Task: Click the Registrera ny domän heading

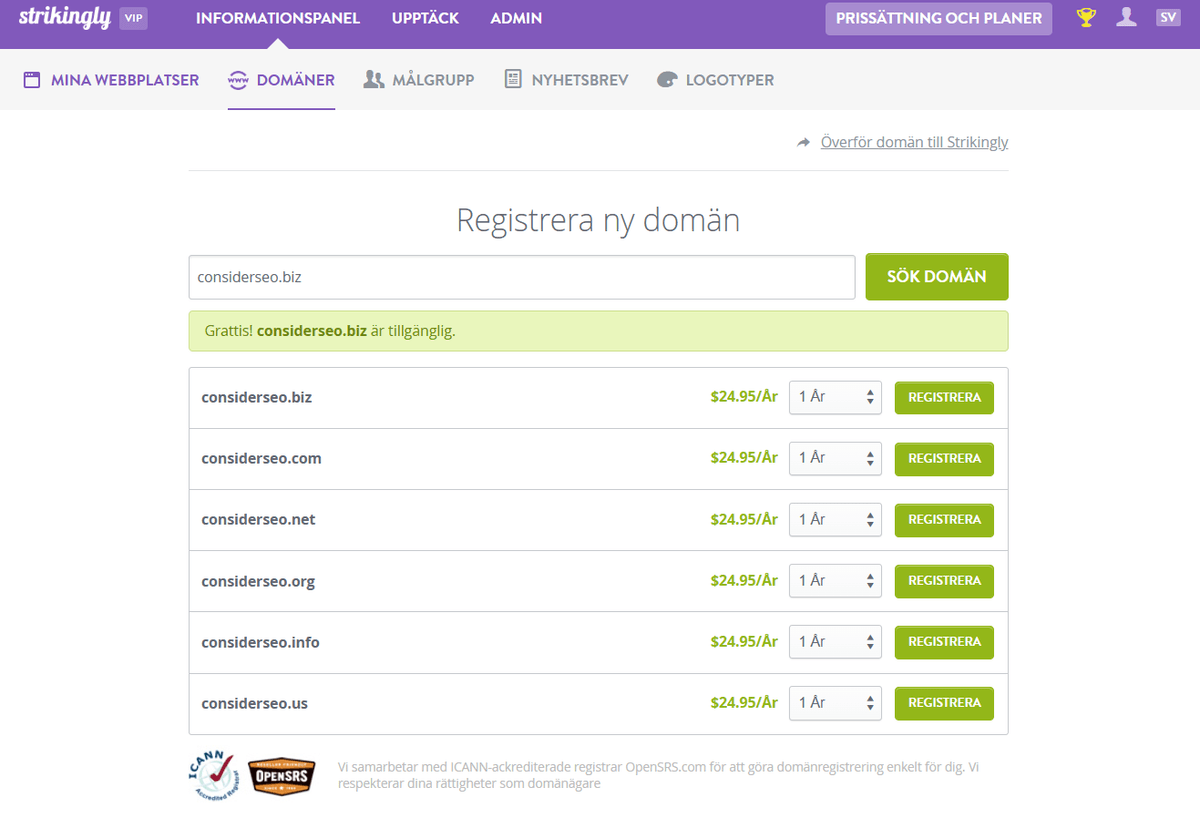Action: tap(598, 220)
